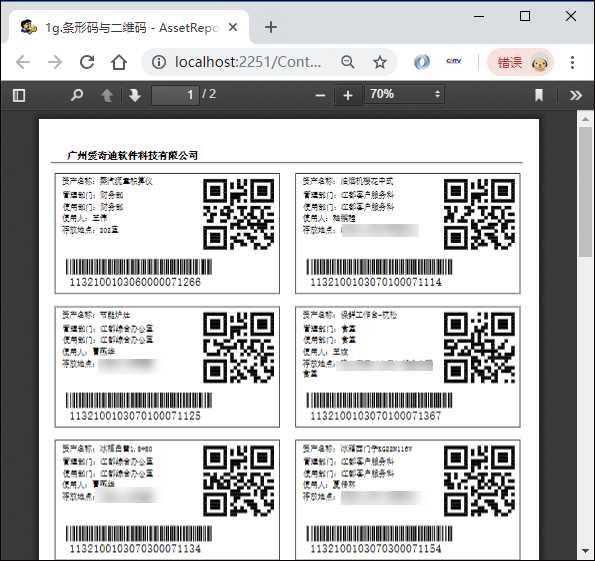Toggle the PDF viewer sidebar

[x=19, y=95]
